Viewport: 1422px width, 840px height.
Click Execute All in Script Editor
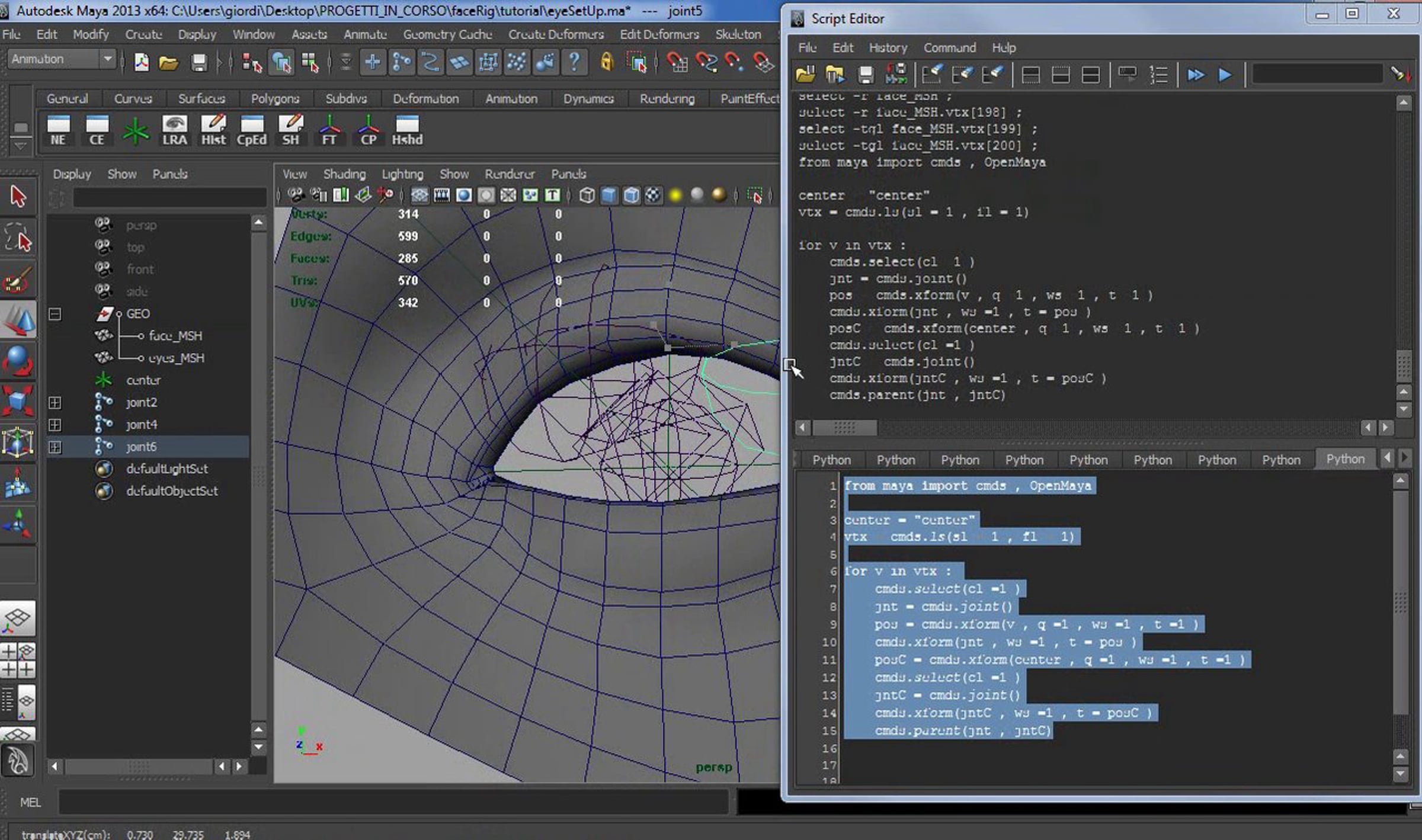1196,75
